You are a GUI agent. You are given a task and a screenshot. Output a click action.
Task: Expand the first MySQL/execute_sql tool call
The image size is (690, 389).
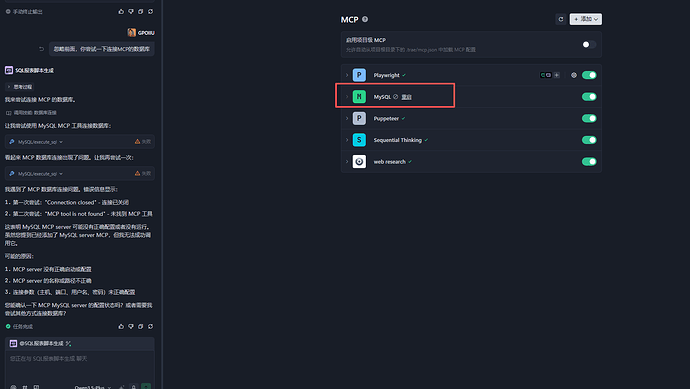[x=80, y=142]
